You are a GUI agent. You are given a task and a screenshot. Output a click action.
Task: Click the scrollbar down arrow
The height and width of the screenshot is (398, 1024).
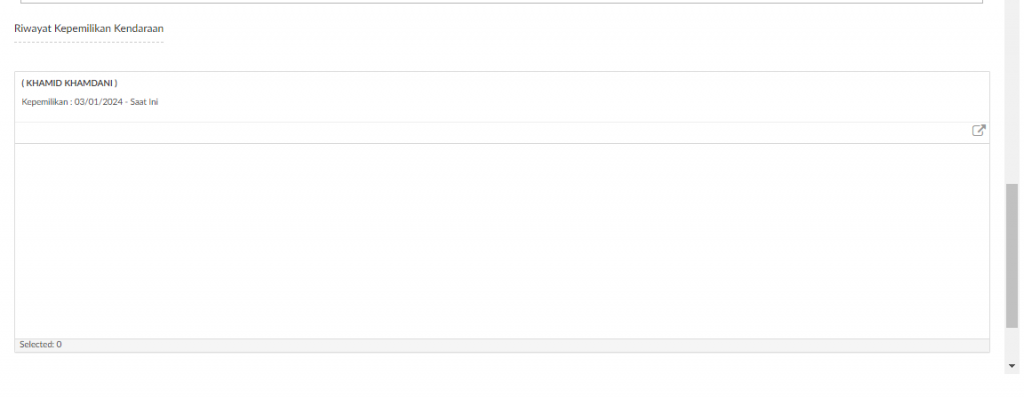(1012, 367)
